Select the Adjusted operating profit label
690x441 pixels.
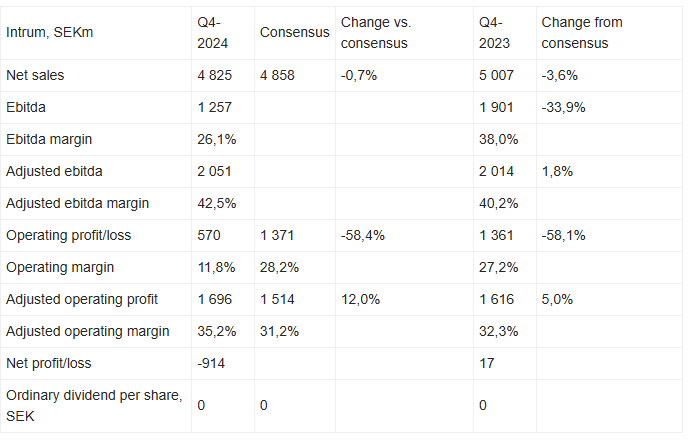[80, 299]
